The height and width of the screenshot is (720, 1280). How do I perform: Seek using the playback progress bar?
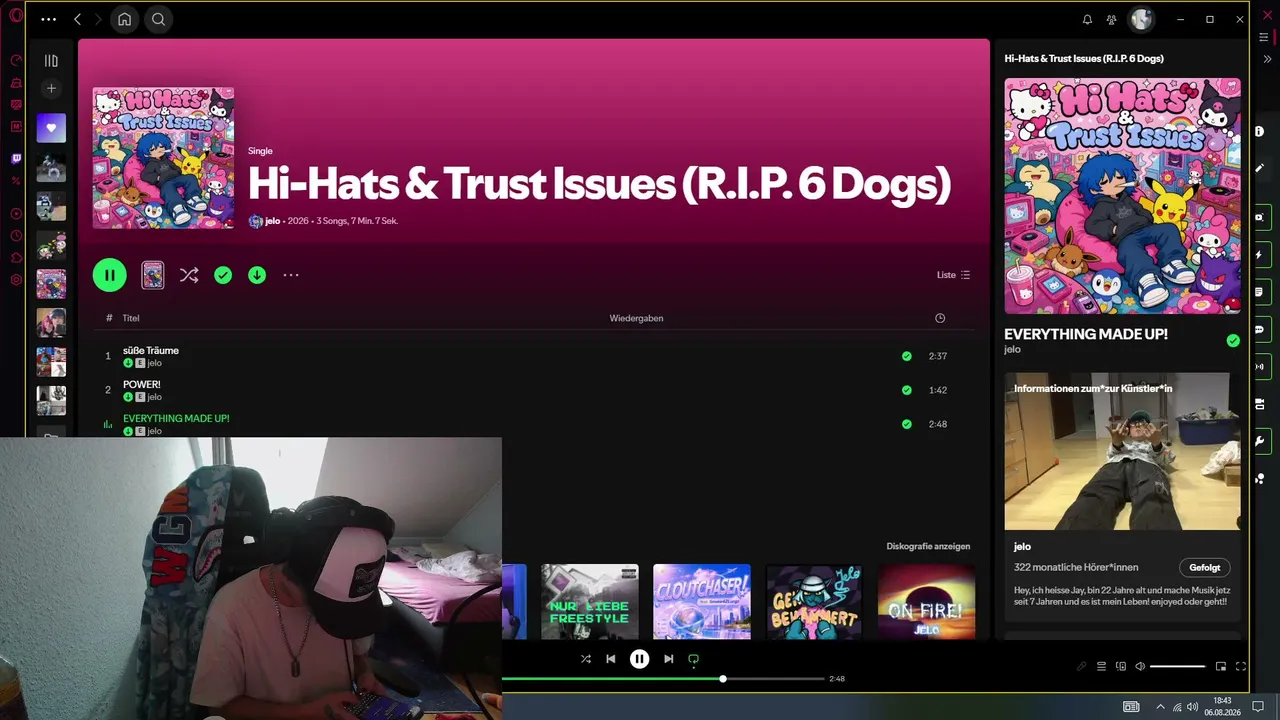663,679
